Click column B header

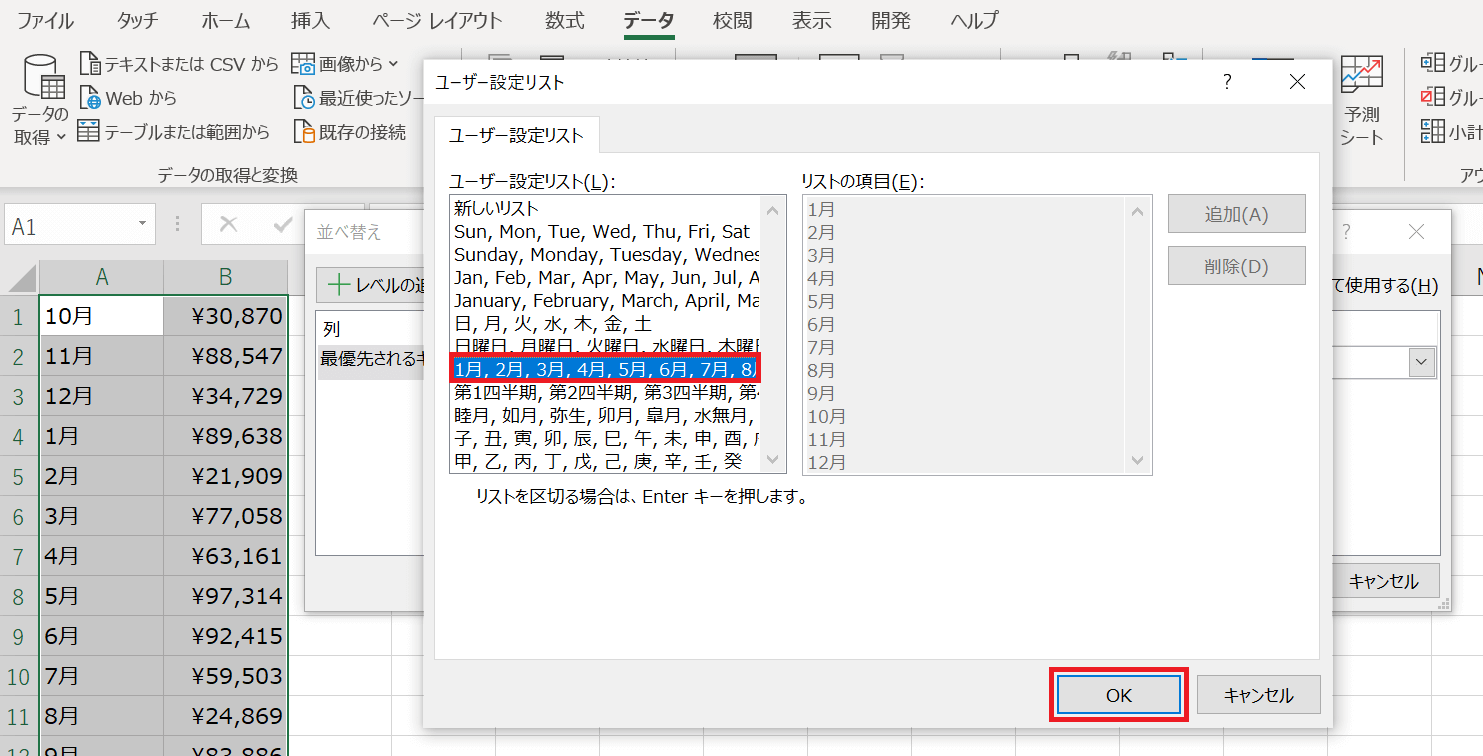click(226, 277)
